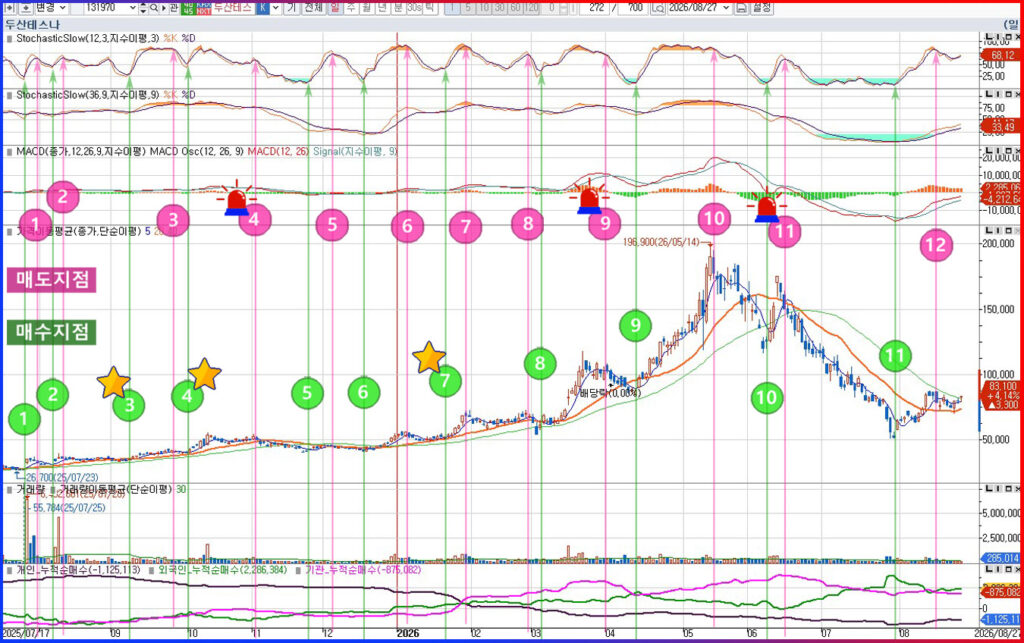Click the 'I' icon in the 누적순매수 panel
The width and height of the screenshot is (1024, 643).
998,569
